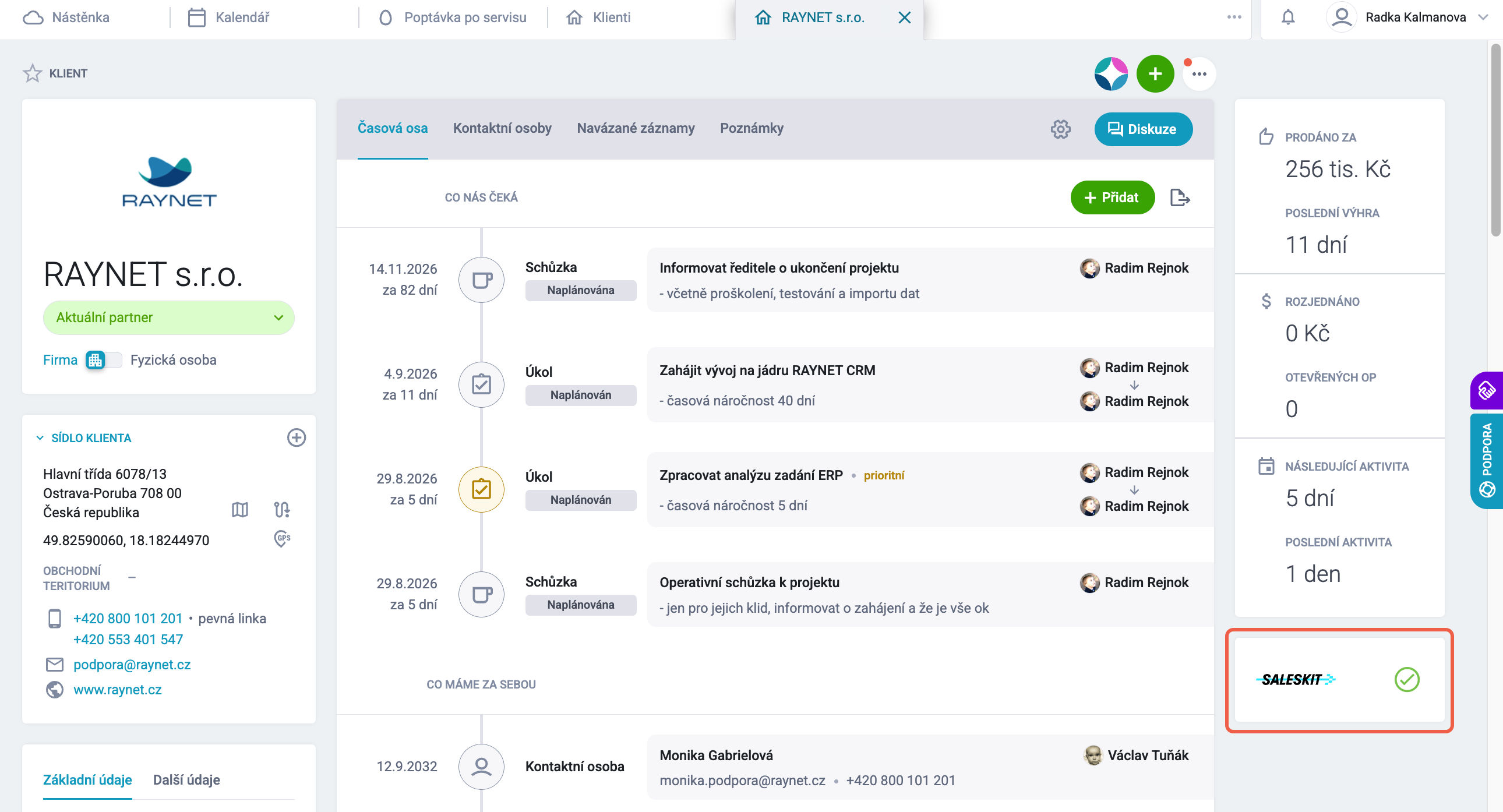The image size is (1503, 812).
Task: Click the page vertical scrollbar
Action: [x=1496, y=140]
